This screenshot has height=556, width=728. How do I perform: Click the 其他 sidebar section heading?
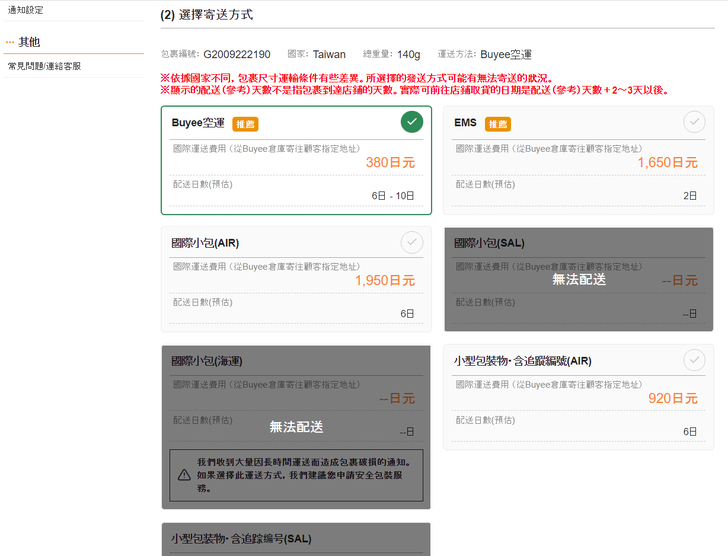[29, 42]
